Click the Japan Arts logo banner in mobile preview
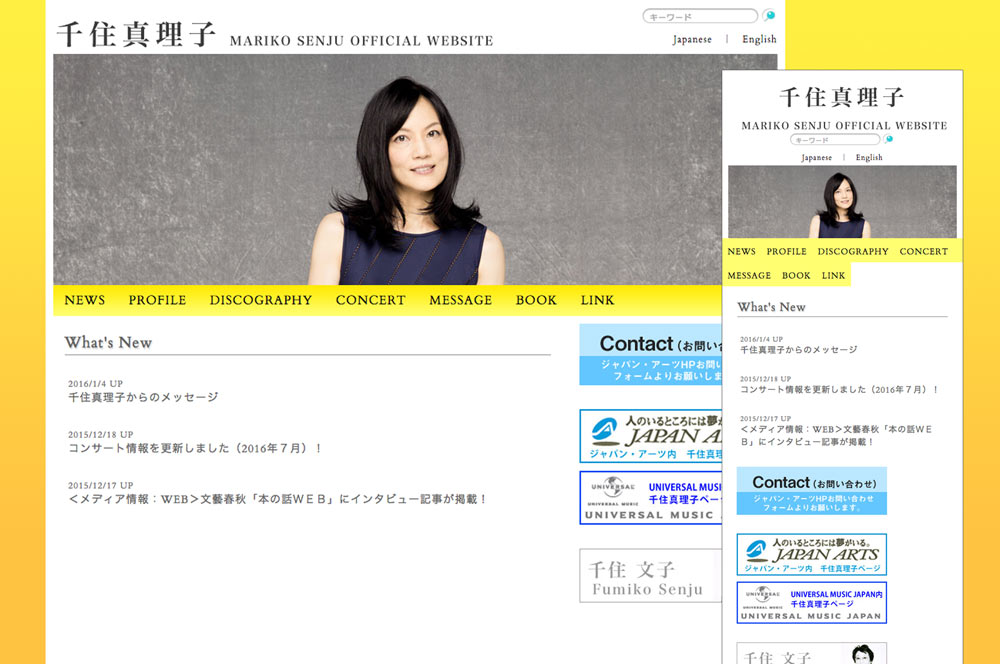Screen dimensions: 1000x664 click(x=811, y=554)
